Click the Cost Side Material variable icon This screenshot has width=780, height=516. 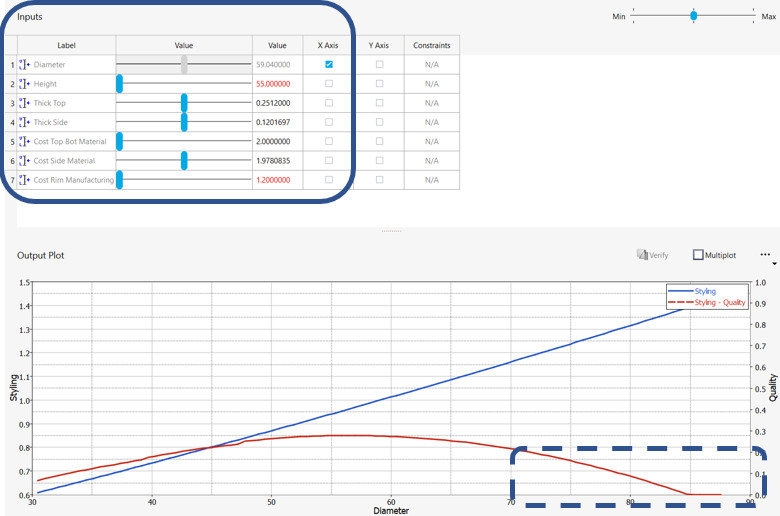25,161
